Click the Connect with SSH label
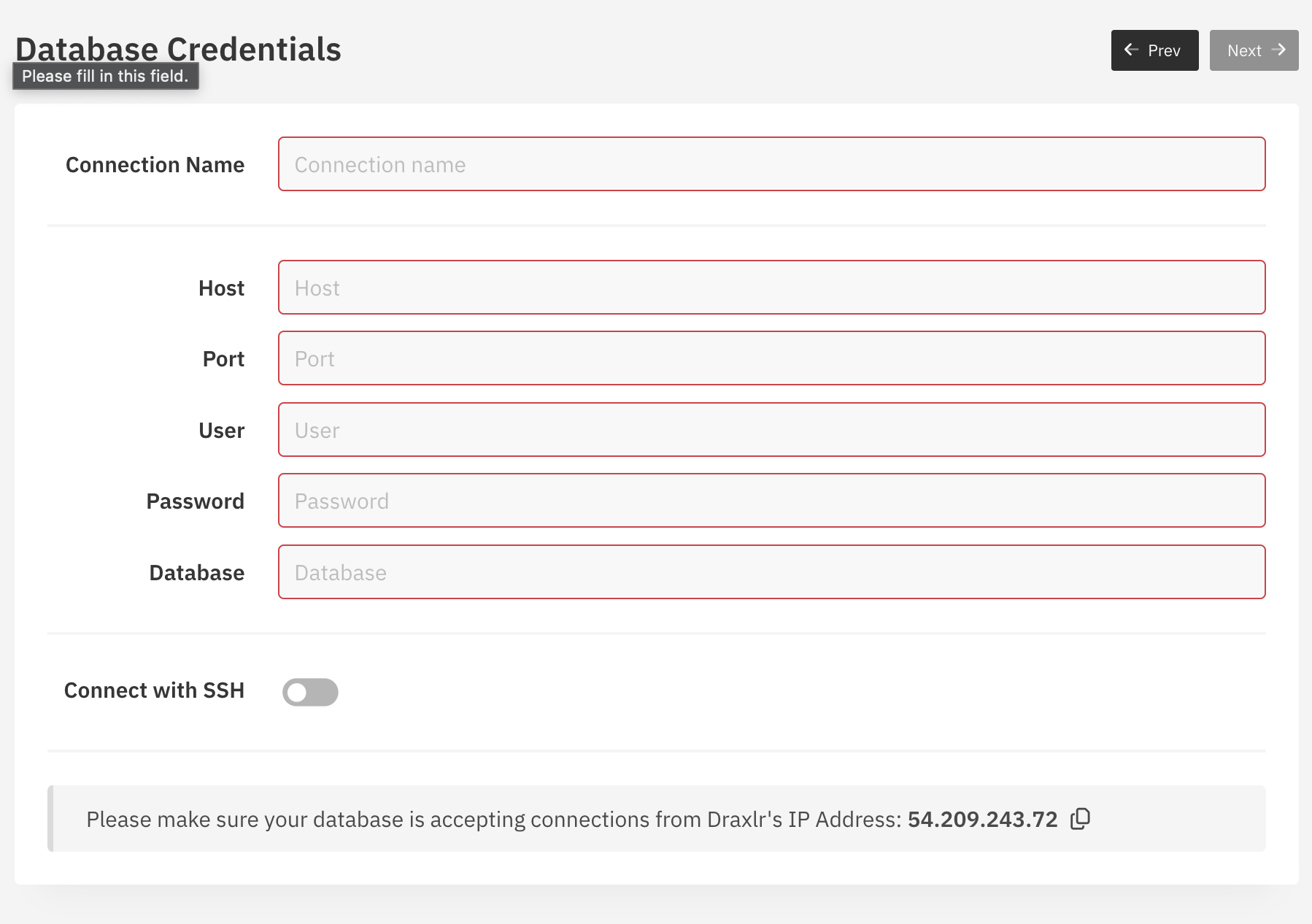Screen dimensions: 1312x924 [154, 690]
